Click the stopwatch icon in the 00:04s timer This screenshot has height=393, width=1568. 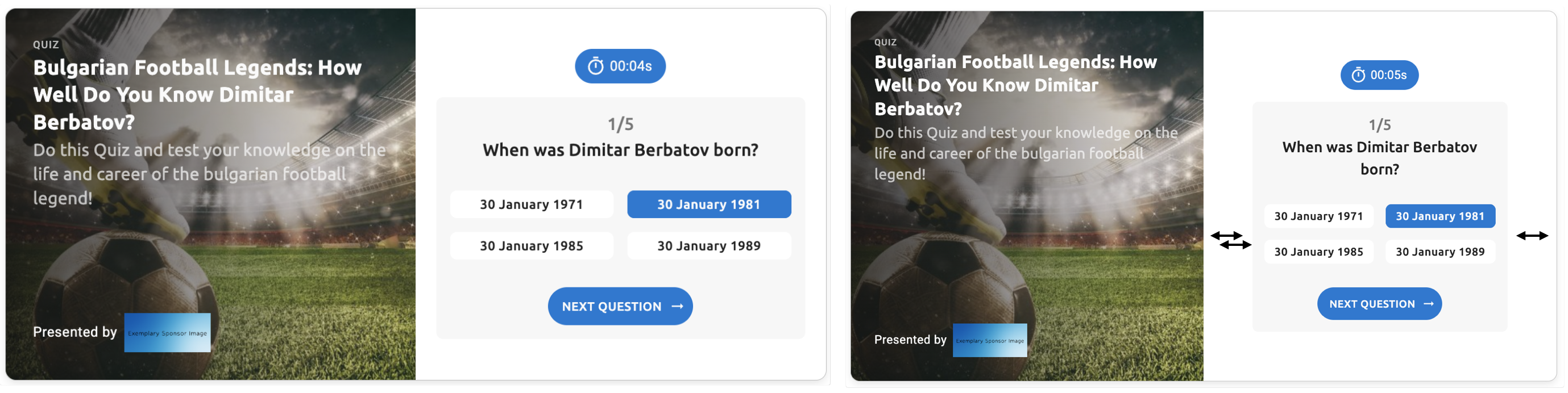[595, 66]
